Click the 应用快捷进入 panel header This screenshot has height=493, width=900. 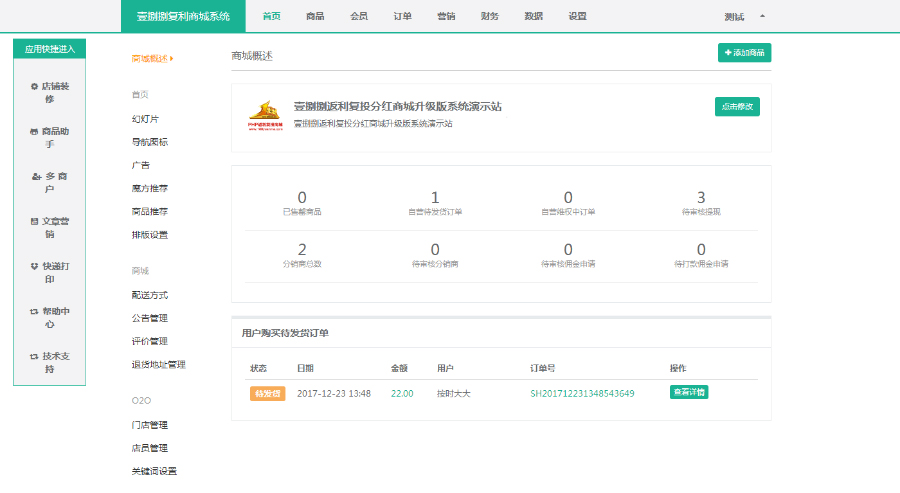point(49,49)
